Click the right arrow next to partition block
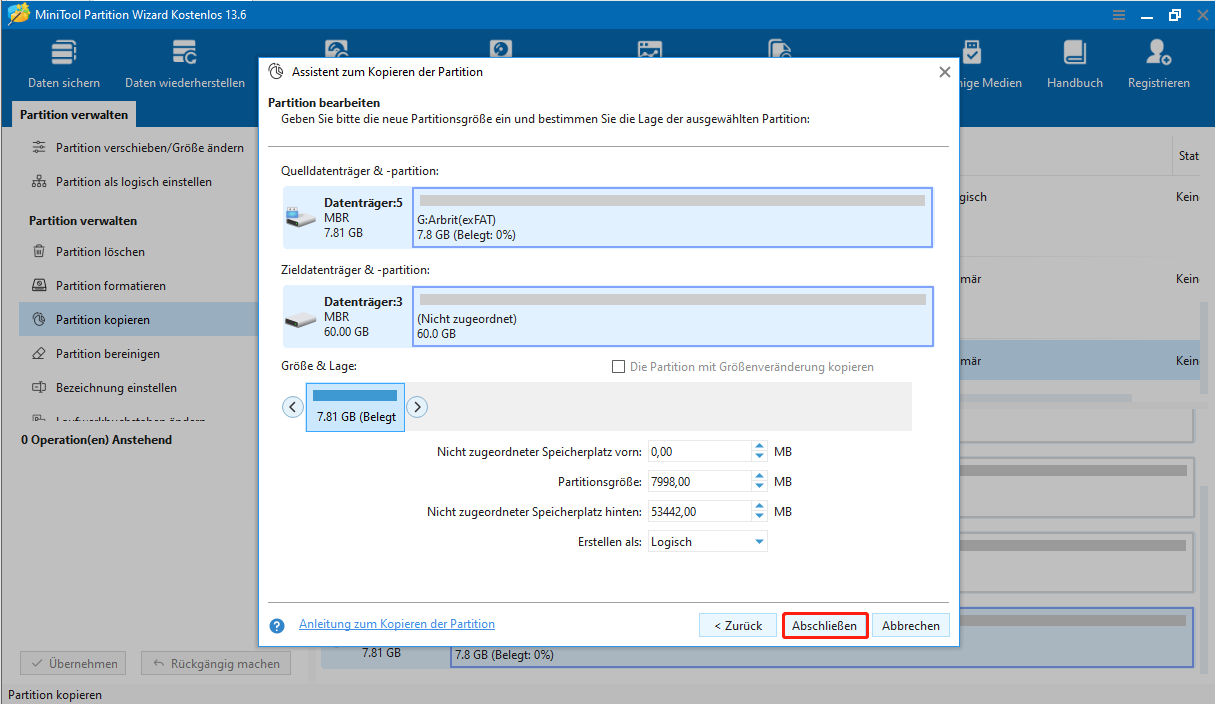 (x=418, y=407)
